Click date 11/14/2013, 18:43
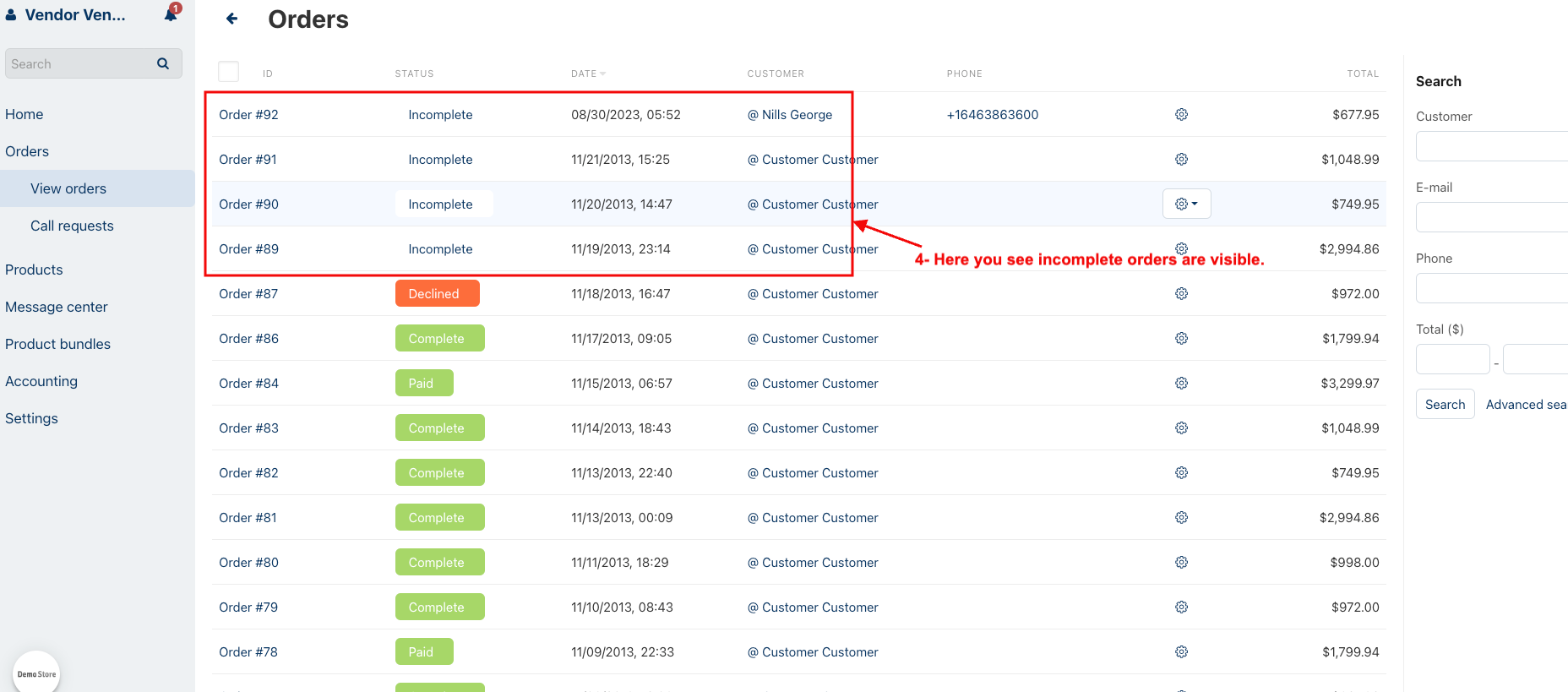The width and height of the screenshot is (1568, 692). pyautogui.click(x=621, y=428)
